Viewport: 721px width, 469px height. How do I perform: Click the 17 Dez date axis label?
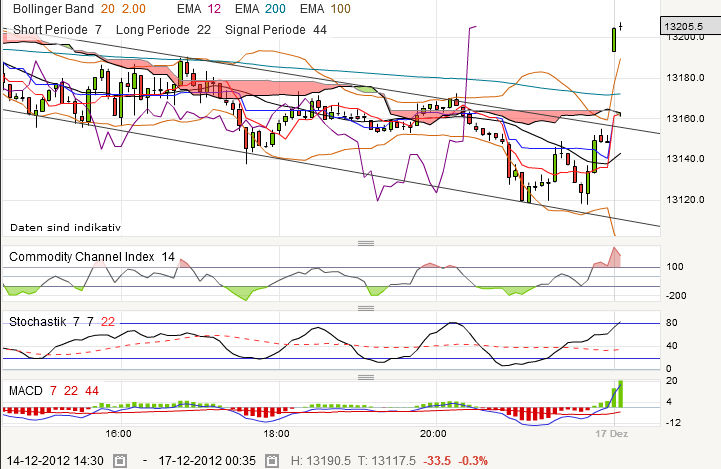pyautogui.click(x=611, y=434)
